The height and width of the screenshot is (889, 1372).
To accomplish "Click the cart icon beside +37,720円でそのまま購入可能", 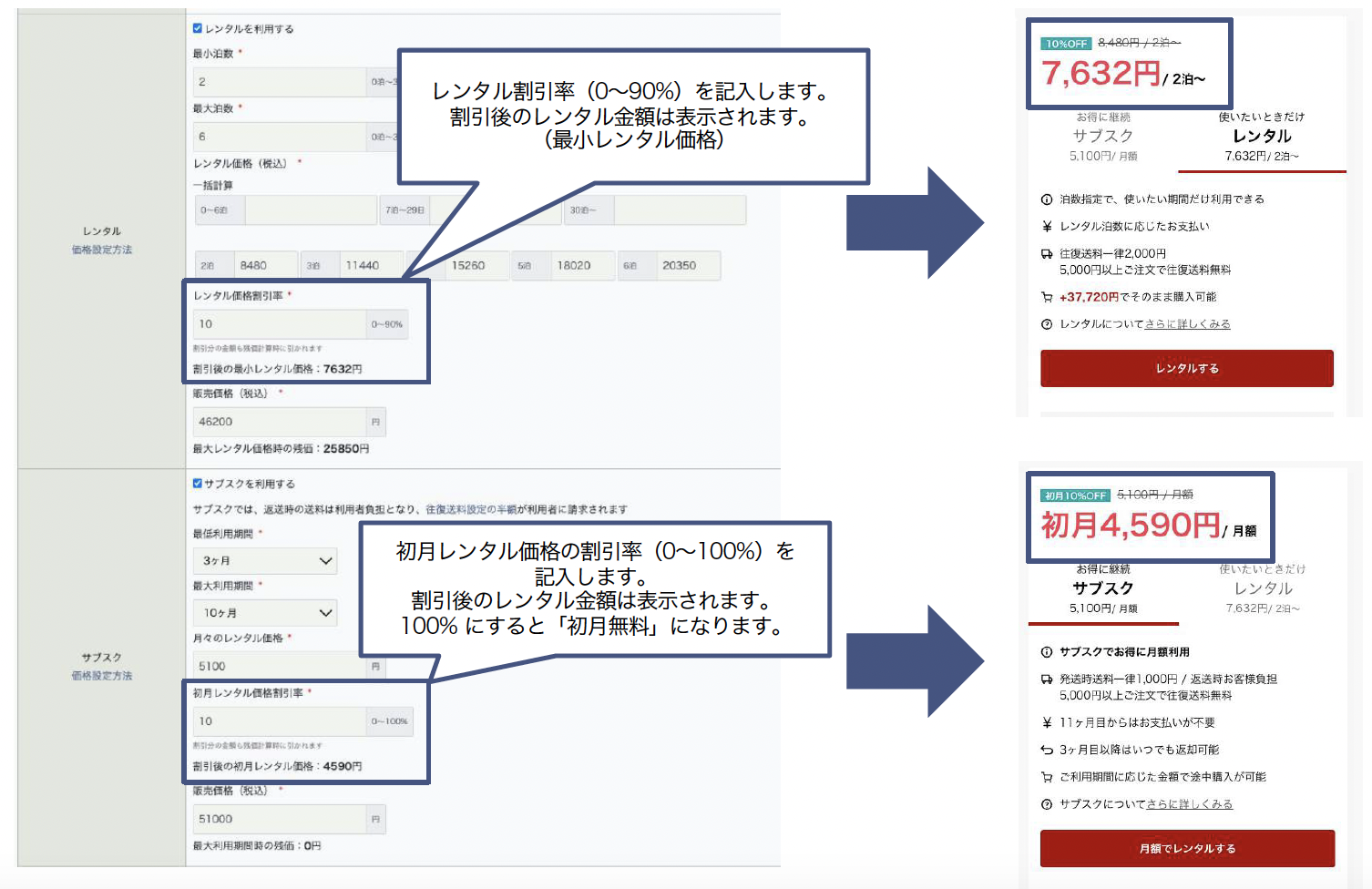I will 1047,297.
